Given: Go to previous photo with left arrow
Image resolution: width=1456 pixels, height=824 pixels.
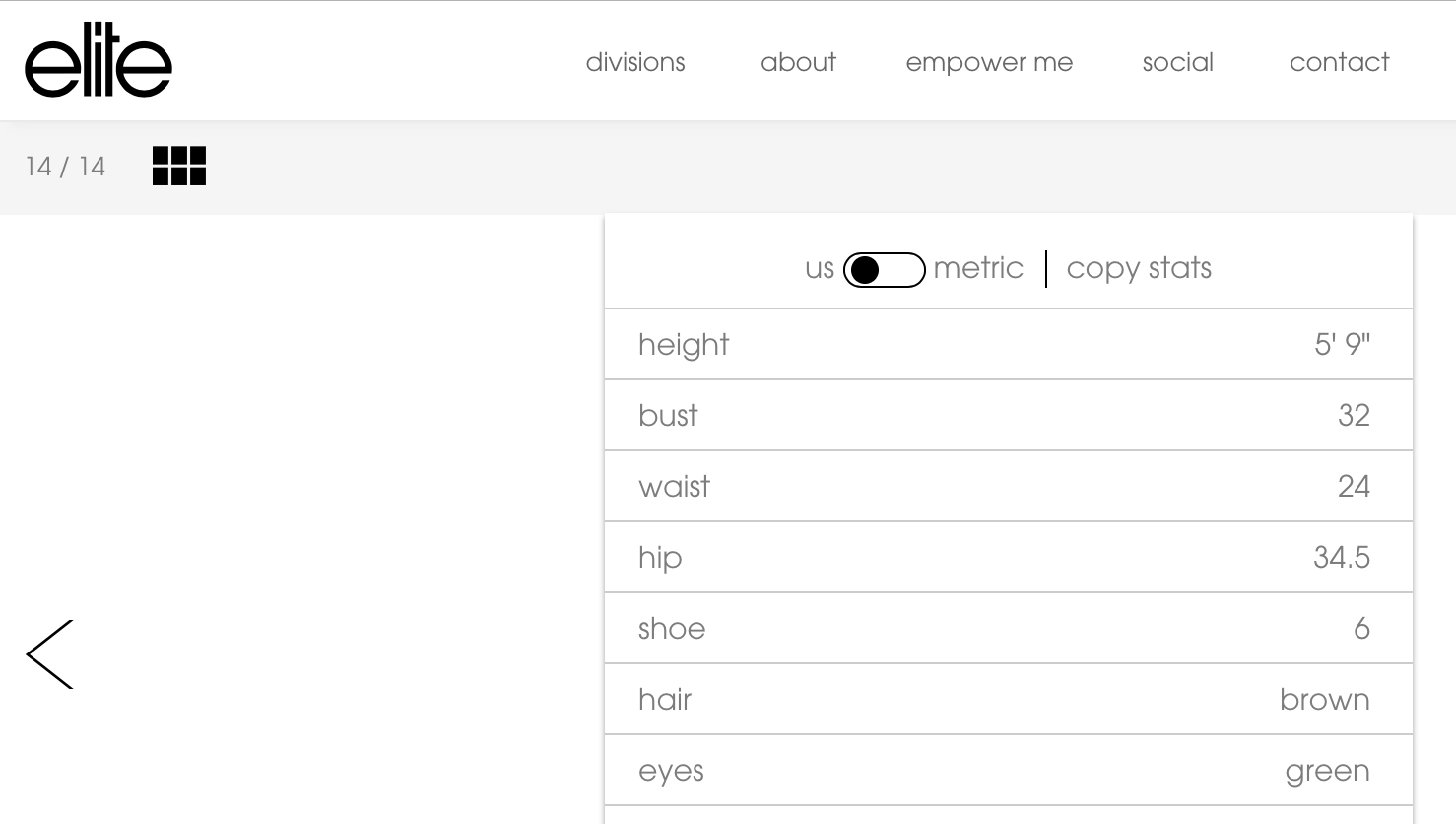Looking at the screenshot, I should coord(50,654).
